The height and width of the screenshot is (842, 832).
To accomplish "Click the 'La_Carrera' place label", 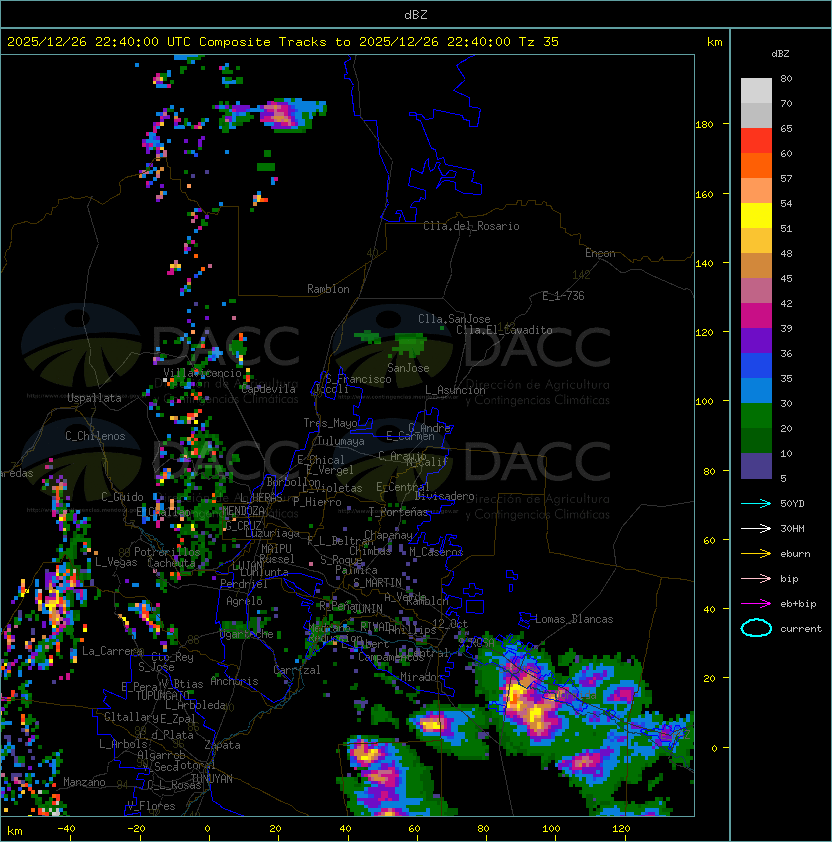I will 113,651.
